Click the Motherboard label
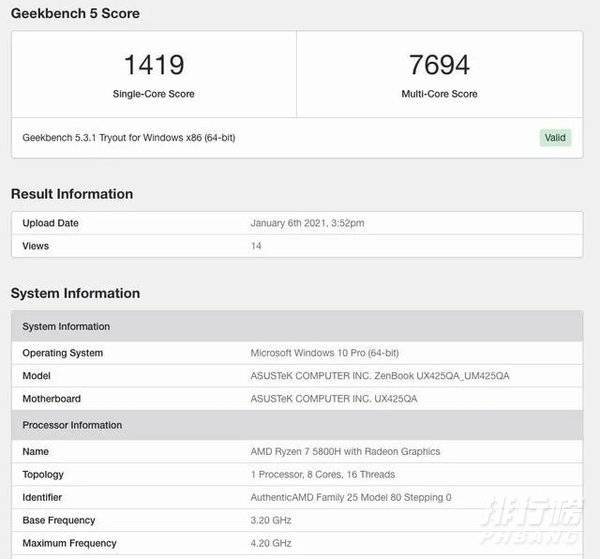The image size is (600, 559). tap(52, 399)
